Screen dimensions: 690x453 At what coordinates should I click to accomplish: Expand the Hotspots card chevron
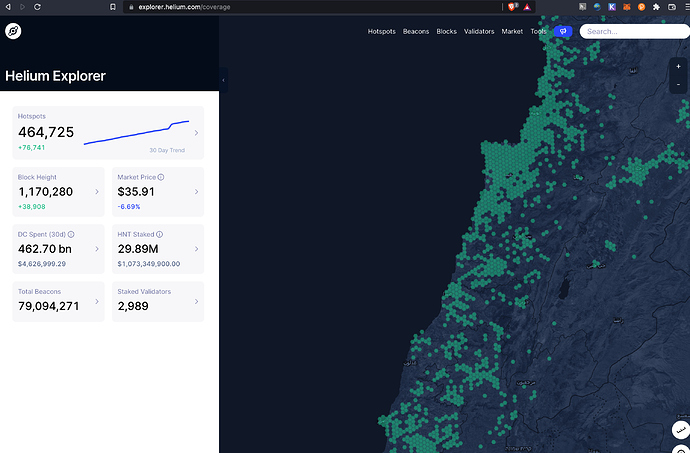click(x=196, y=133)
